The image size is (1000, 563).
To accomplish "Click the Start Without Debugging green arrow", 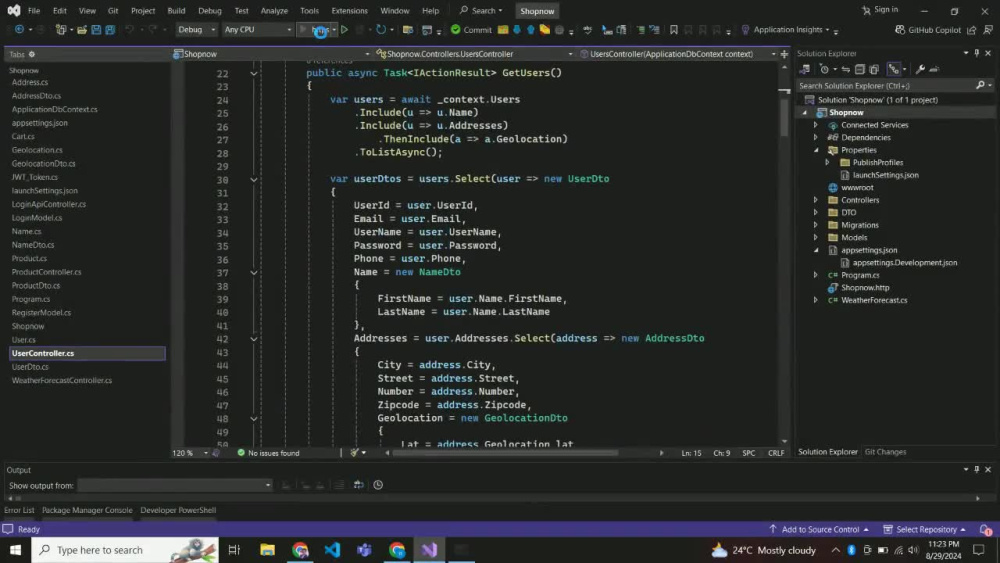I will tap(344, 29).
